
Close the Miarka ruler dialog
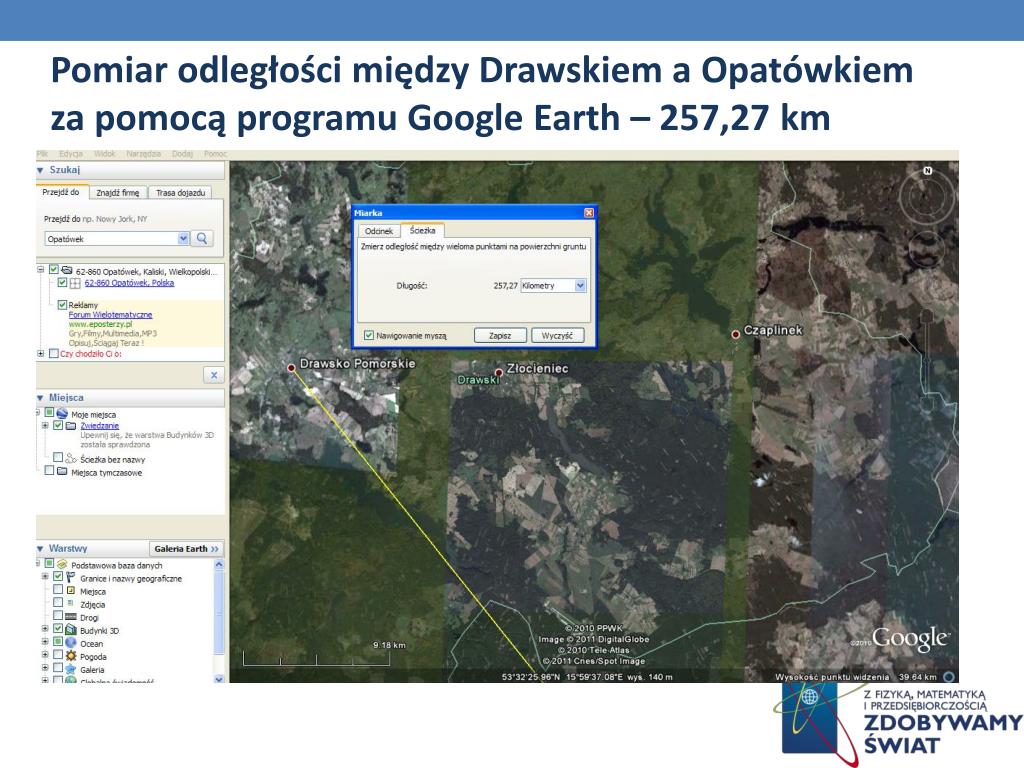588,213
